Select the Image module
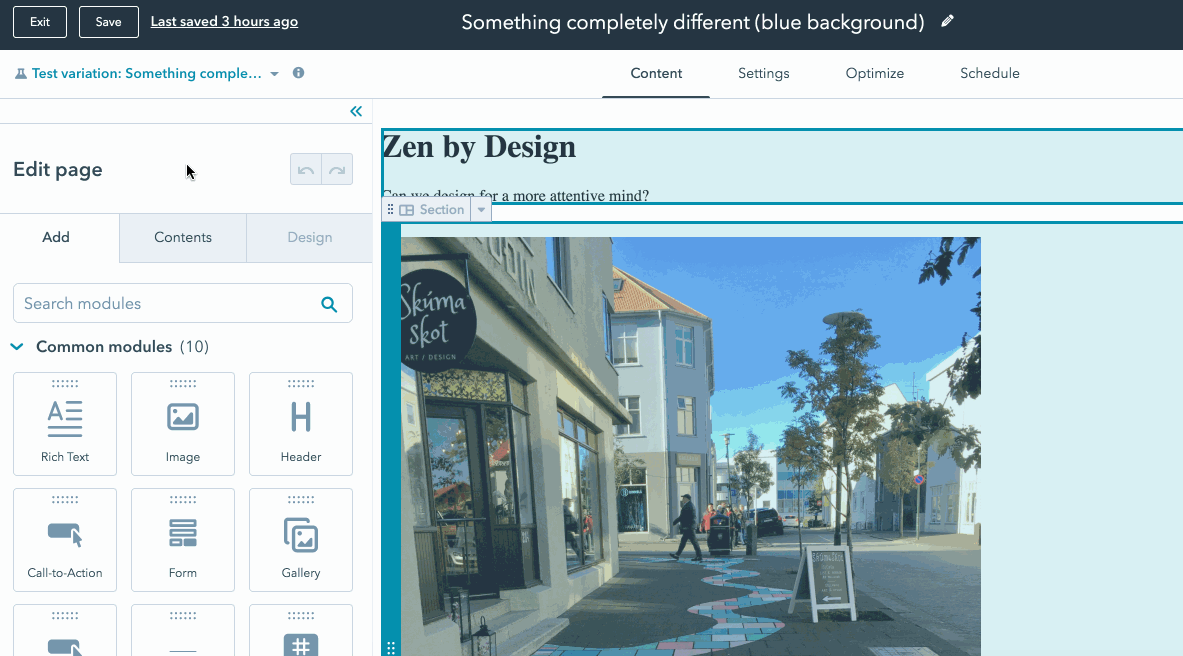The width and height of the screenshot is (1183, 656). [183, 424]
